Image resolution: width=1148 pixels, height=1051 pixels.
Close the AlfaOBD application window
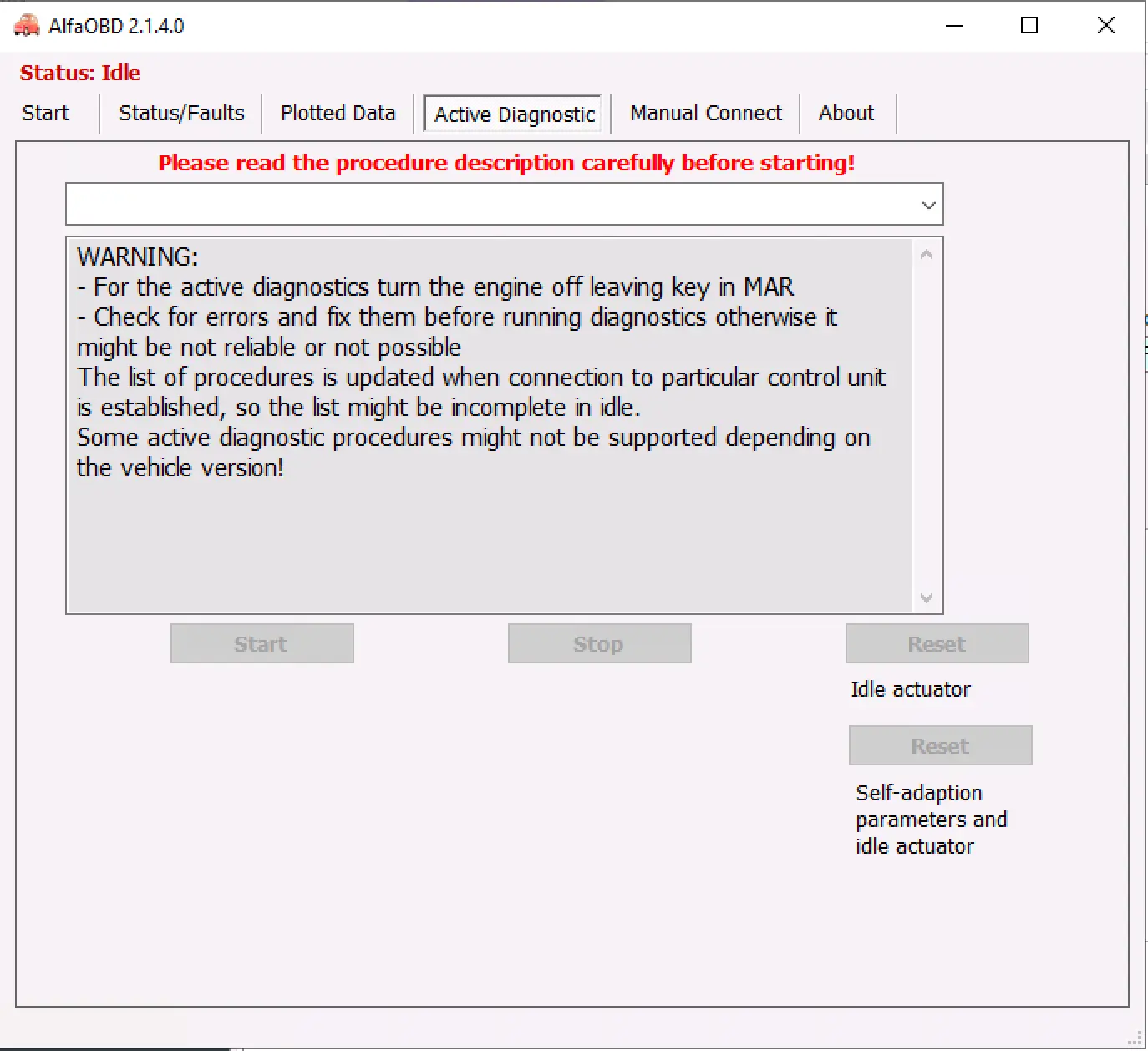(1105, 26)
